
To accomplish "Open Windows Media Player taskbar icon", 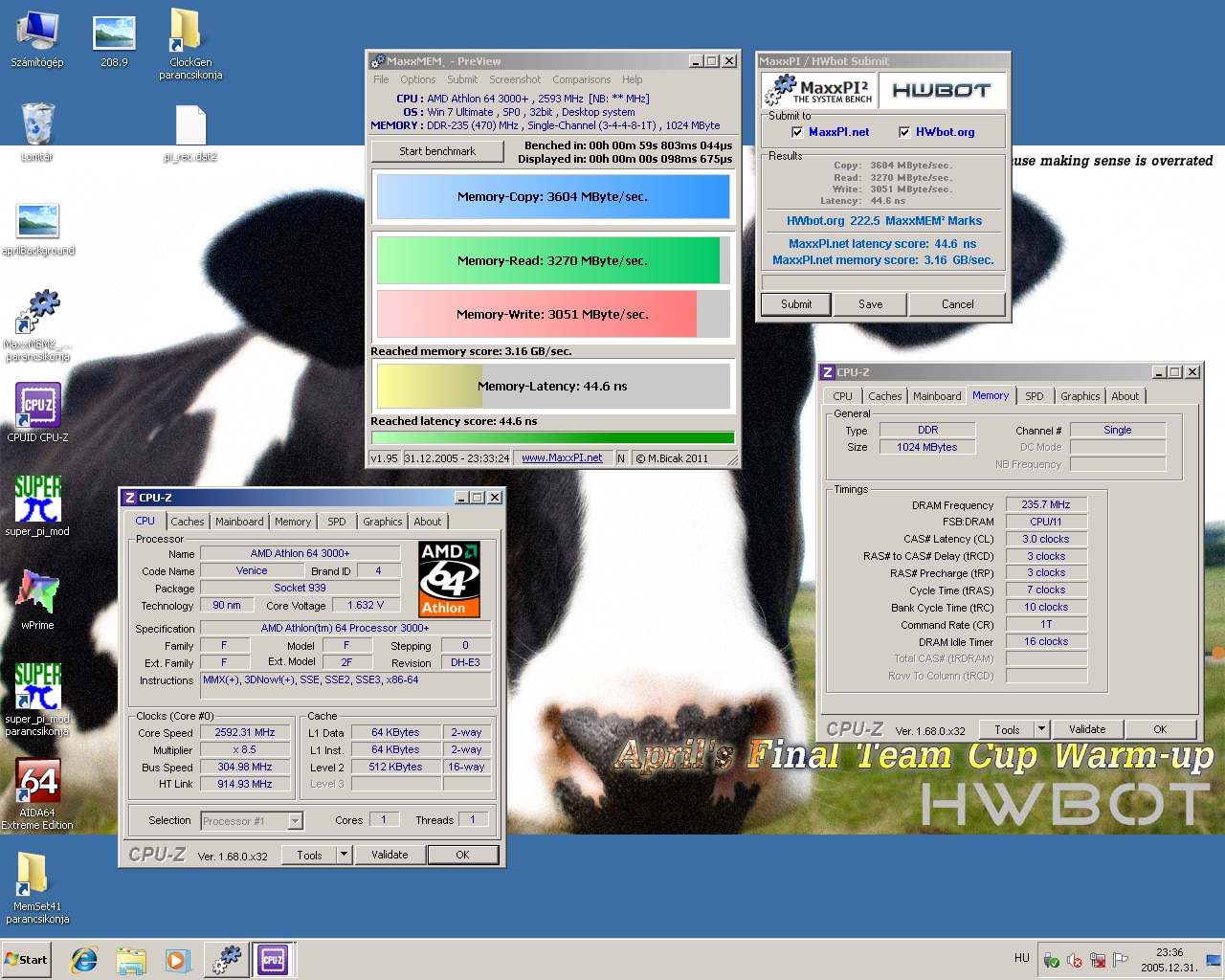I will pos(177,960).
